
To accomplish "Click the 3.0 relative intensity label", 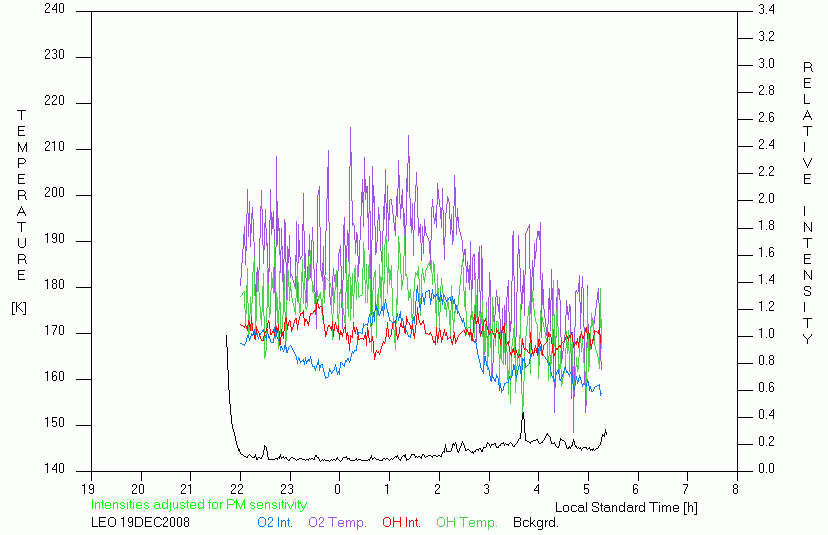I will click(766, 63).
